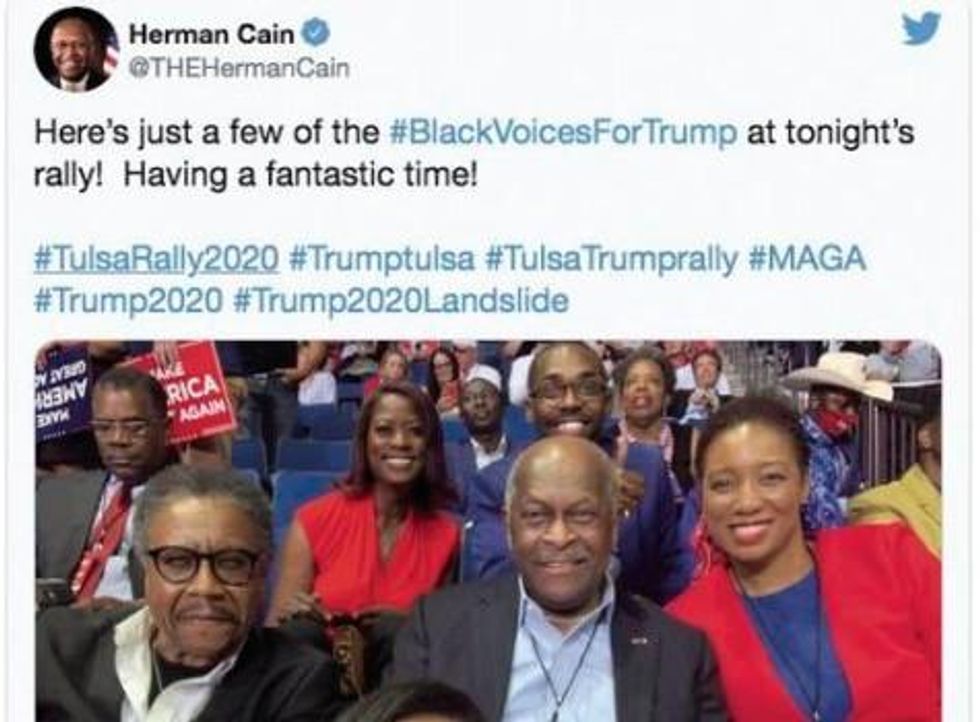
Task: Click the Twitter bird logo icon
Action: 921,29
